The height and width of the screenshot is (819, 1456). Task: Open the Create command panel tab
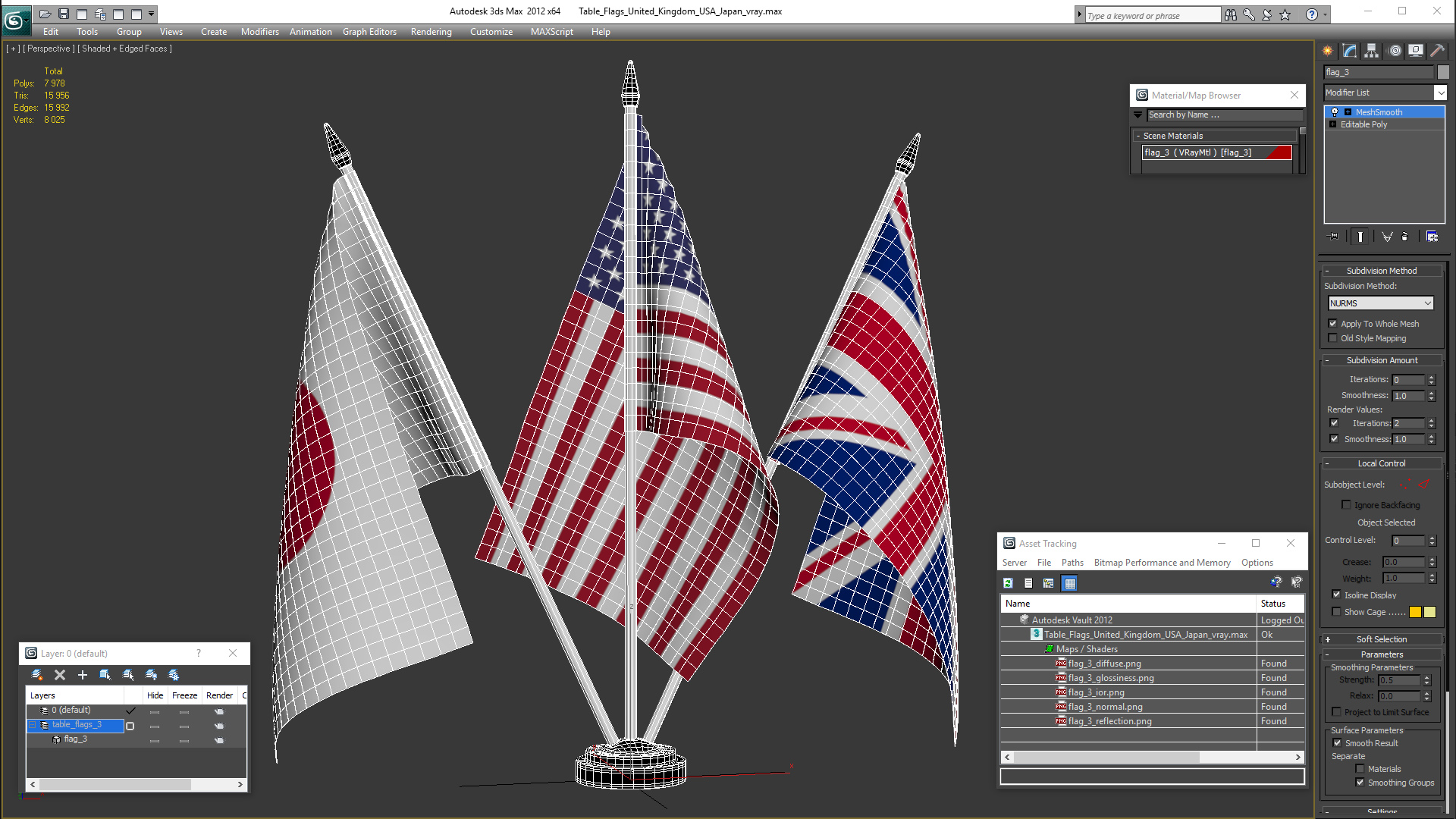point(1328,51)
